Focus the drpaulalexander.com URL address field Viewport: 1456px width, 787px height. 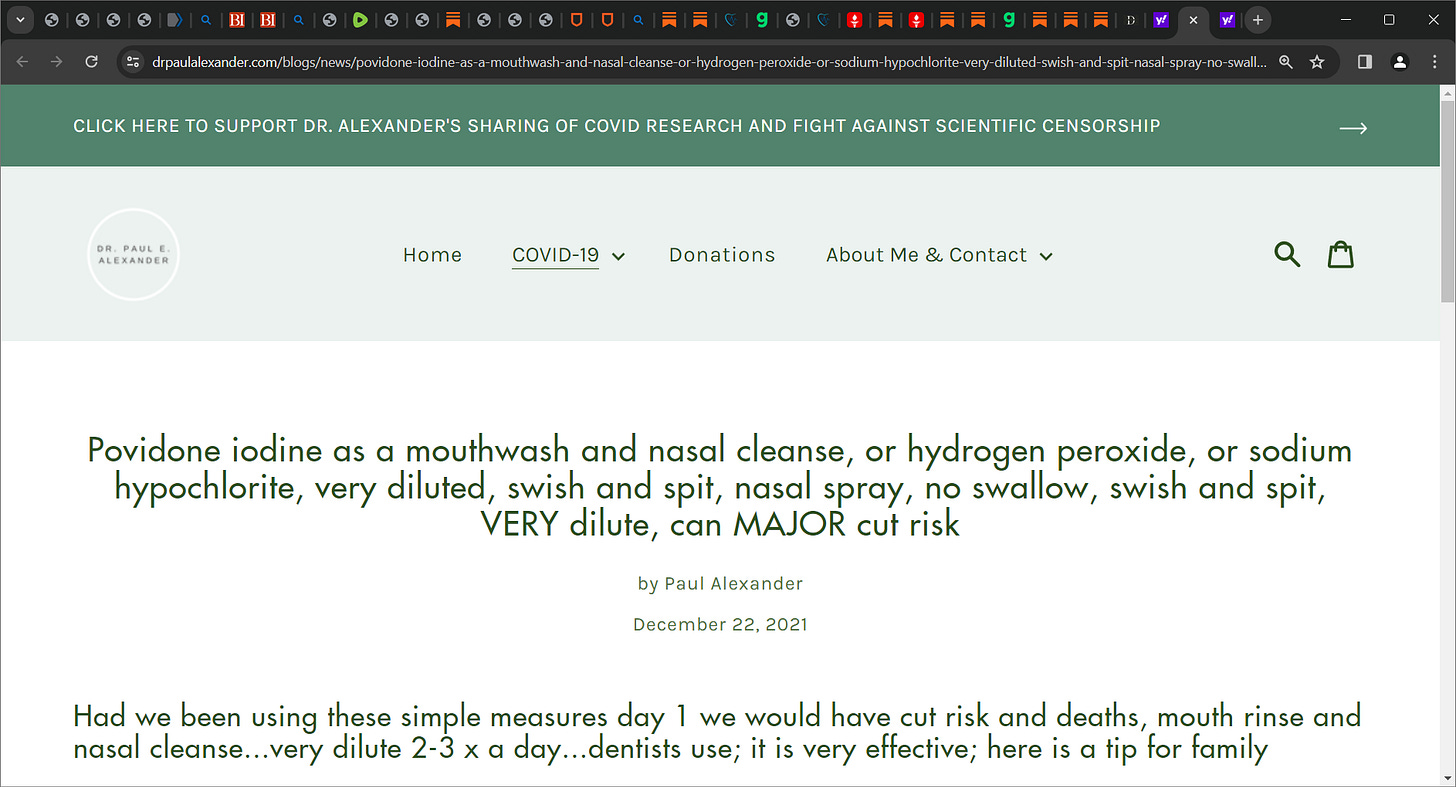[x=708, y=62]
